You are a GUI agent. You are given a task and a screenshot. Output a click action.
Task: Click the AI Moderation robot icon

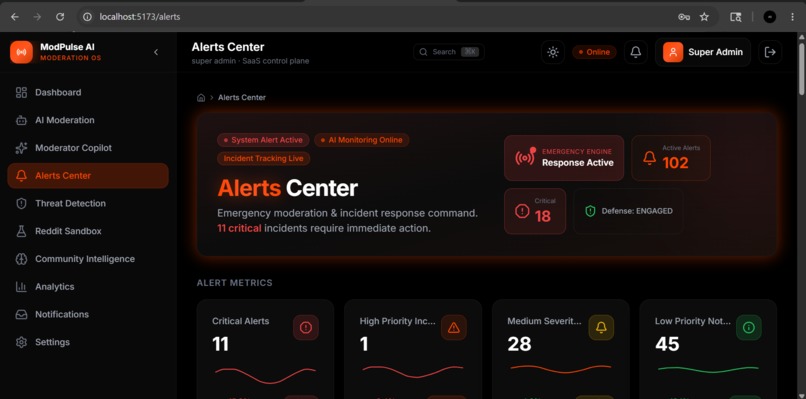[x=21, y=120]
